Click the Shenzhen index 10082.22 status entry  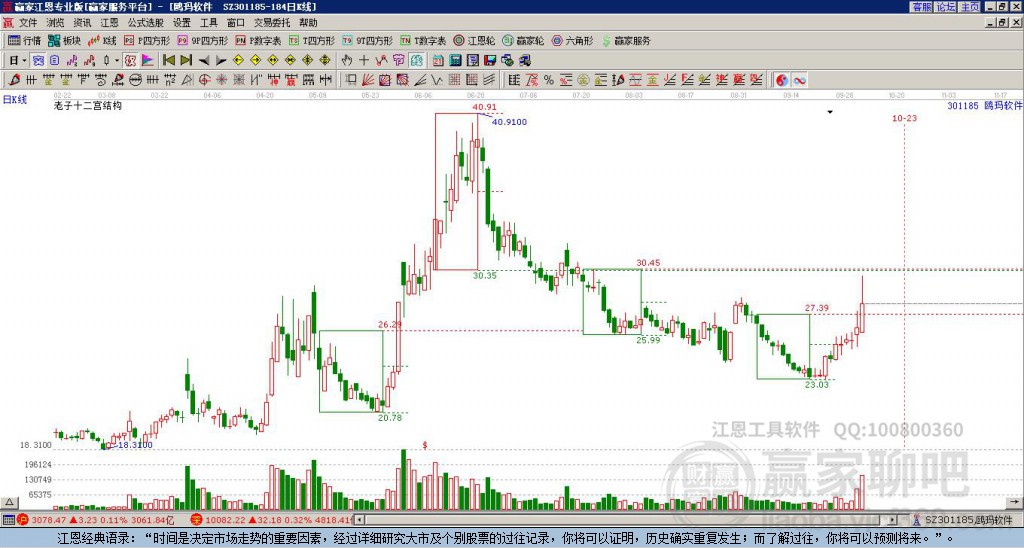coord(272,520)
